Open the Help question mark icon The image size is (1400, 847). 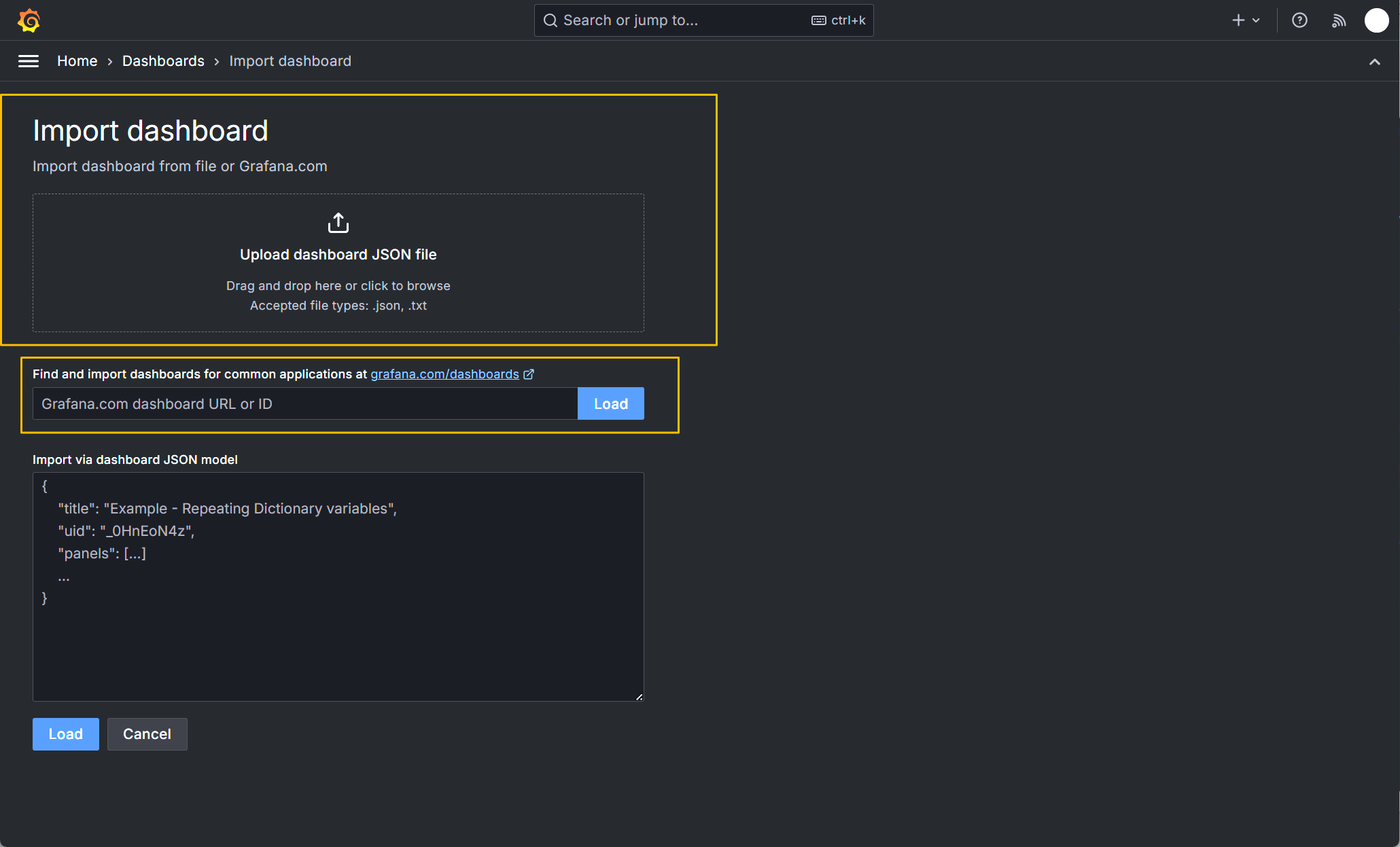click(1299, 20)
